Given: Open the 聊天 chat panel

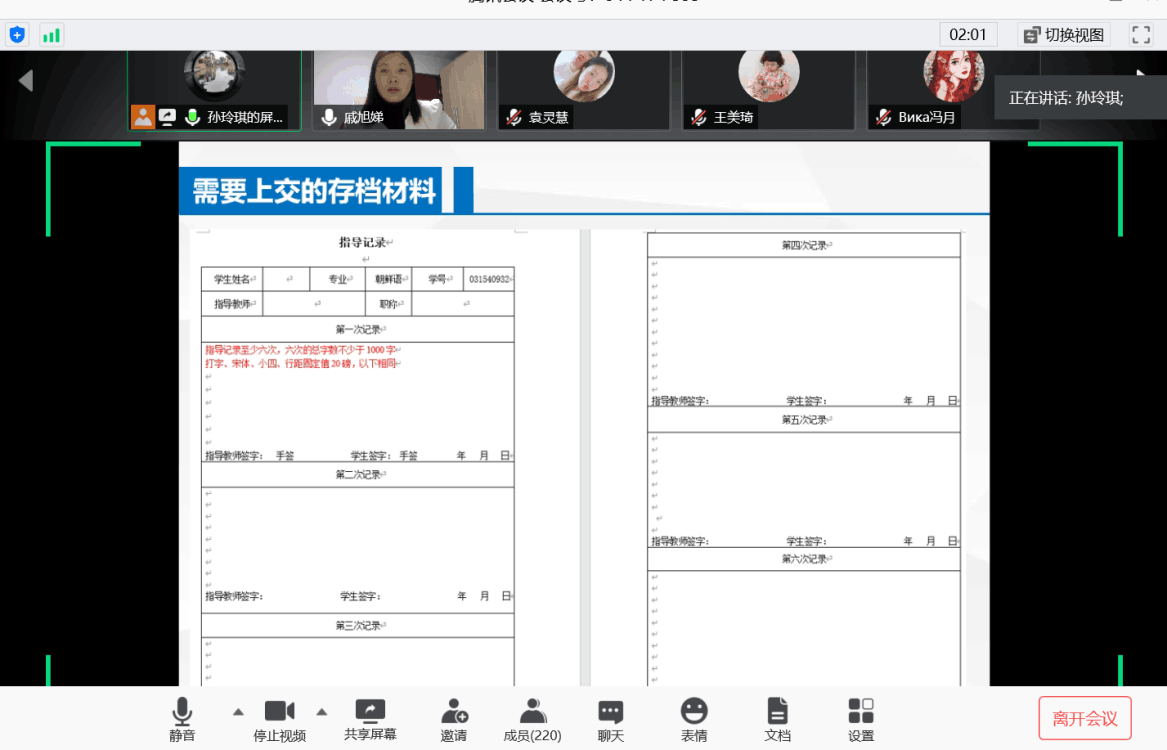Looking at the screenshot, I should pyautogui.click(x=610, y=719).
